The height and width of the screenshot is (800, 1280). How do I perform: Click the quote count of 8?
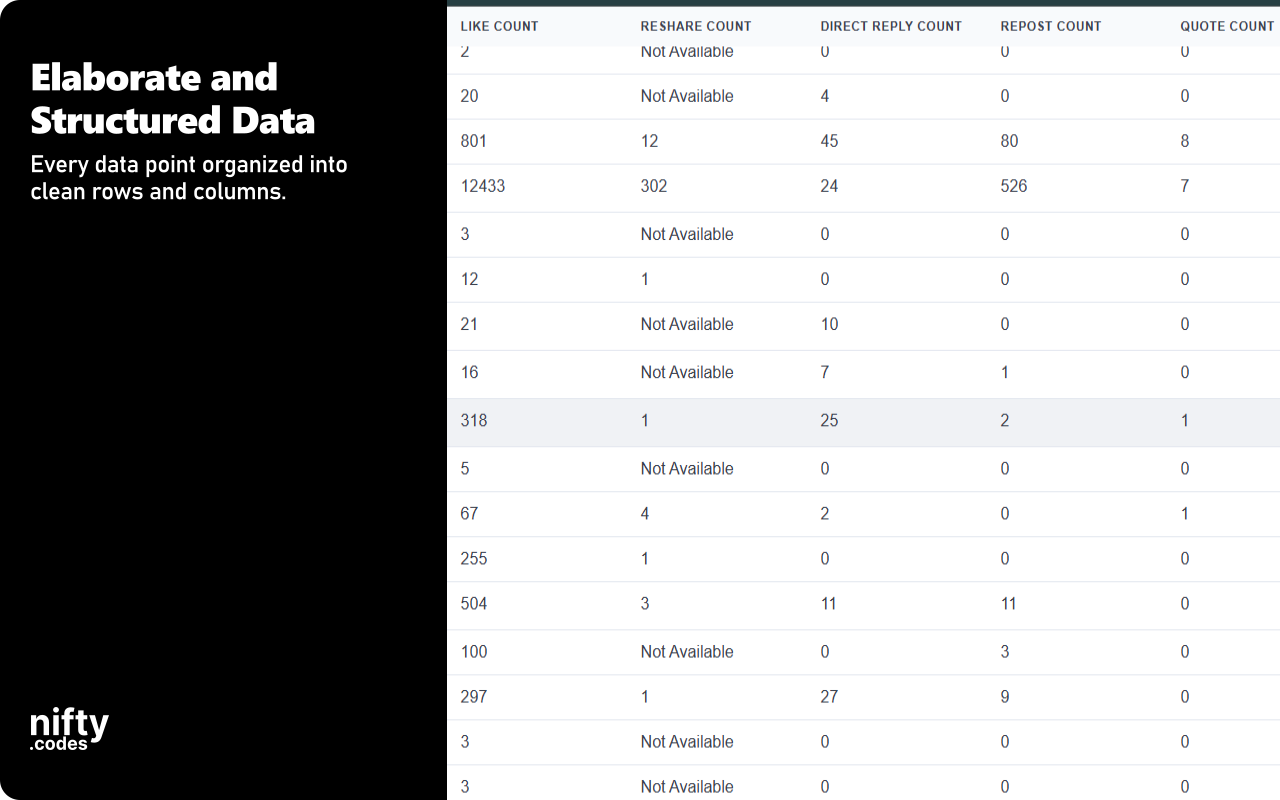coord(1184,141)
